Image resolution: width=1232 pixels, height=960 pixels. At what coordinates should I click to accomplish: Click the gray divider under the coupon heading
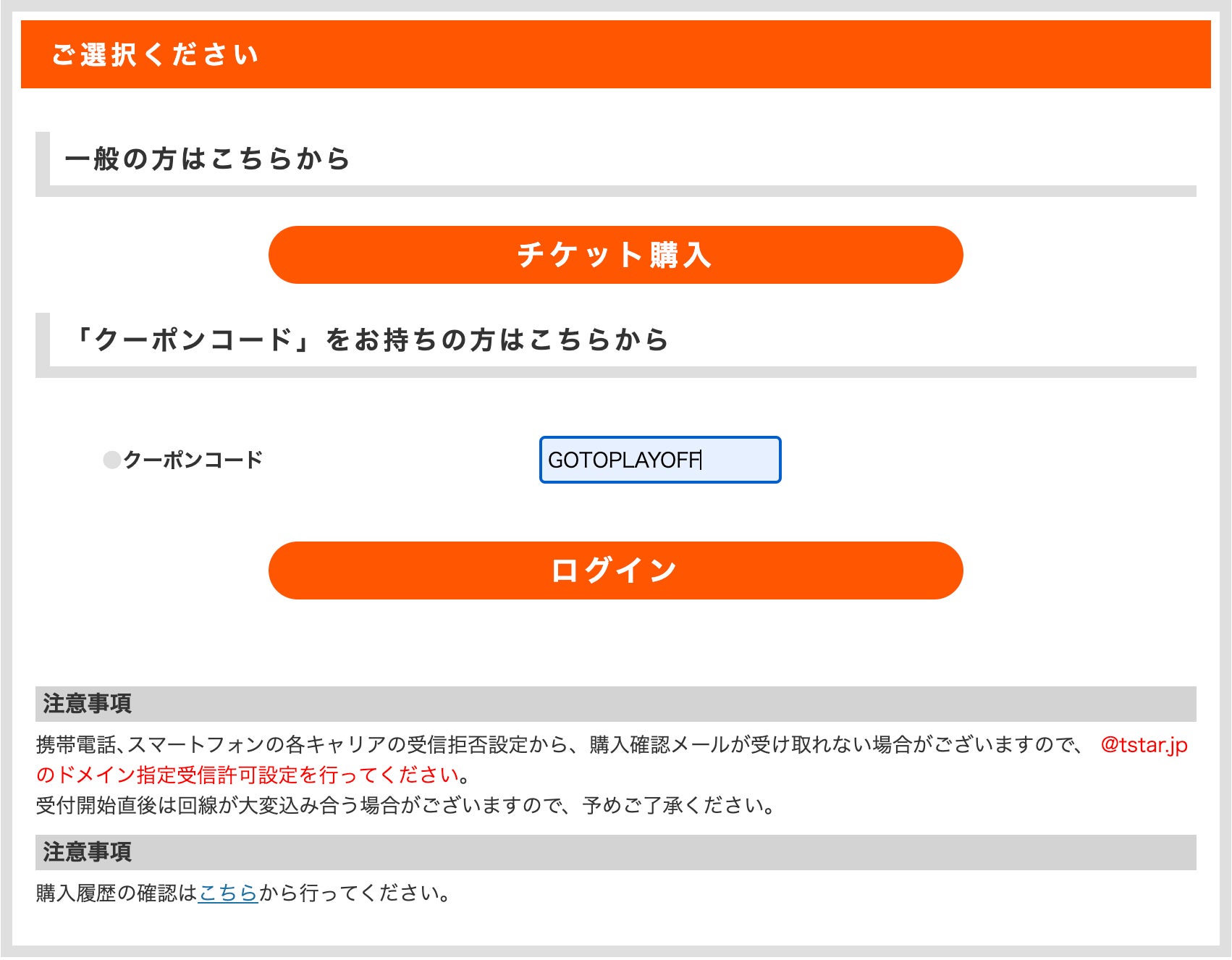[x=615, y=372]
